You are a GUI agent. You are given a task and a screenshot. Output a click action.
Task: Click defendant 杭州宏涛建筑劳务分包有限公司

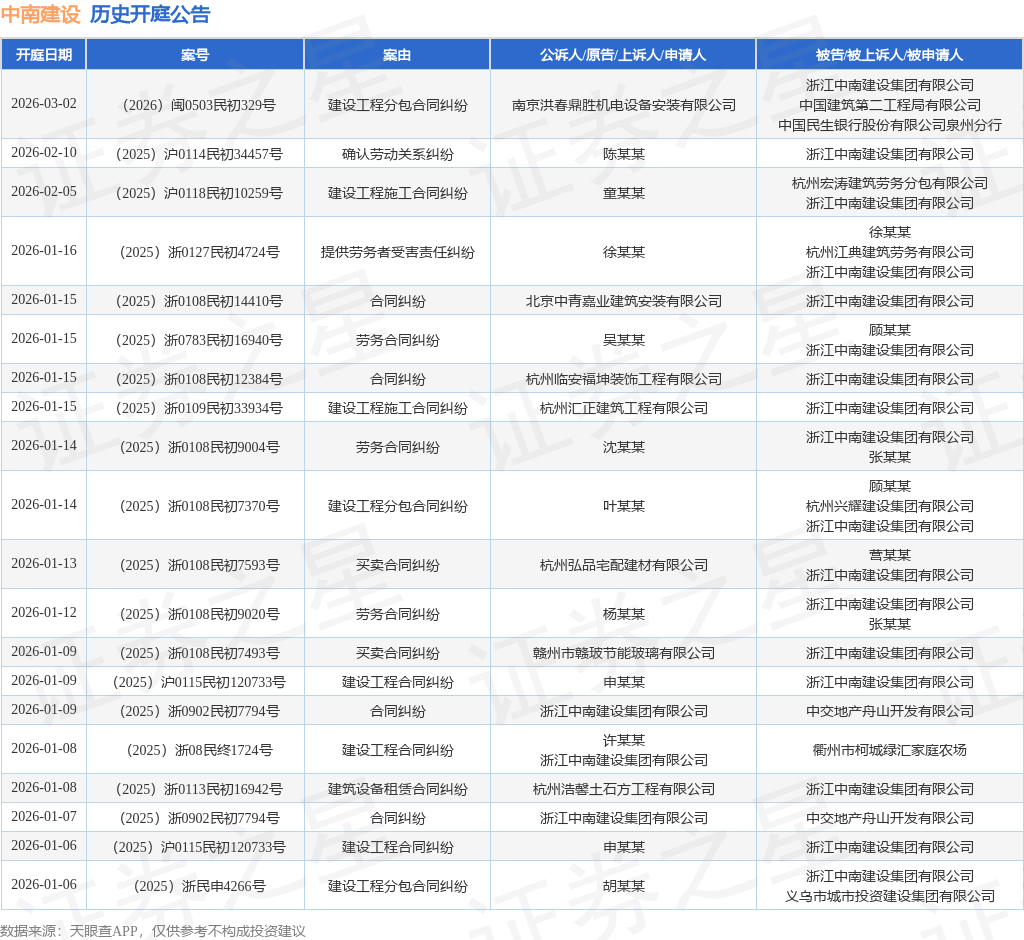click(x=890, y=184)
